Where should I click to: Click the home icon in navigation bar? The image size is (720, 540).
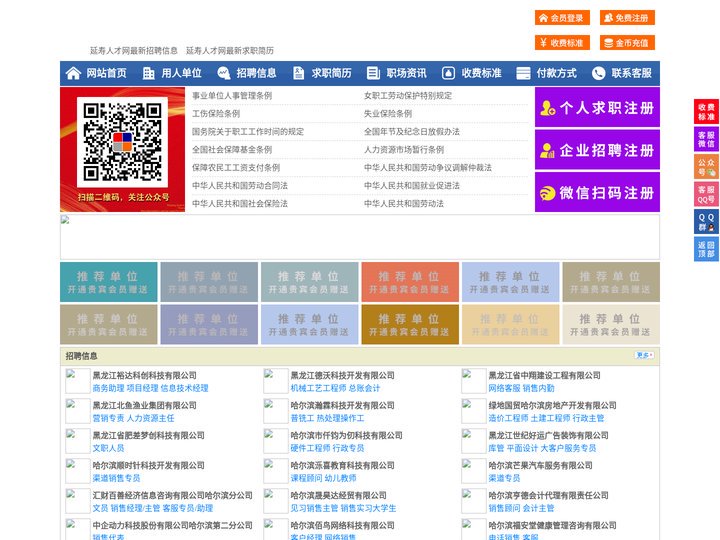point(73,73)
